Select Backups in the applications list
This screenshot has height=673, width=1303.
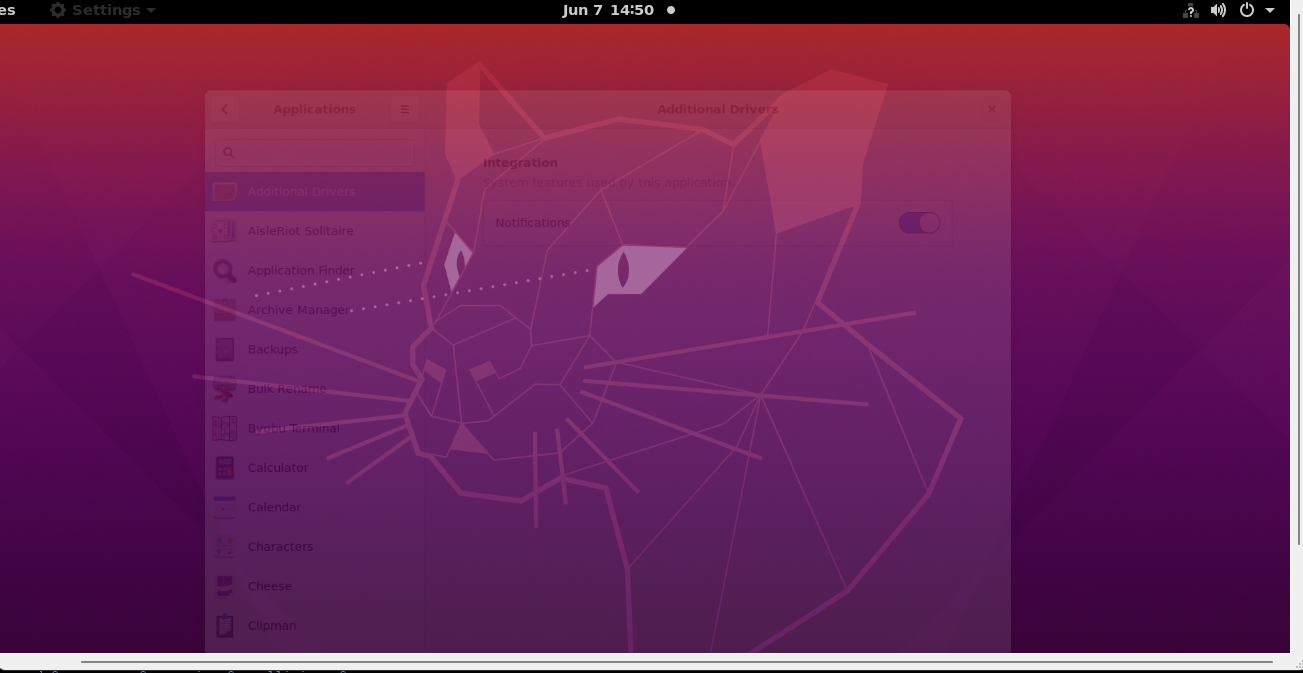(272, 349)
